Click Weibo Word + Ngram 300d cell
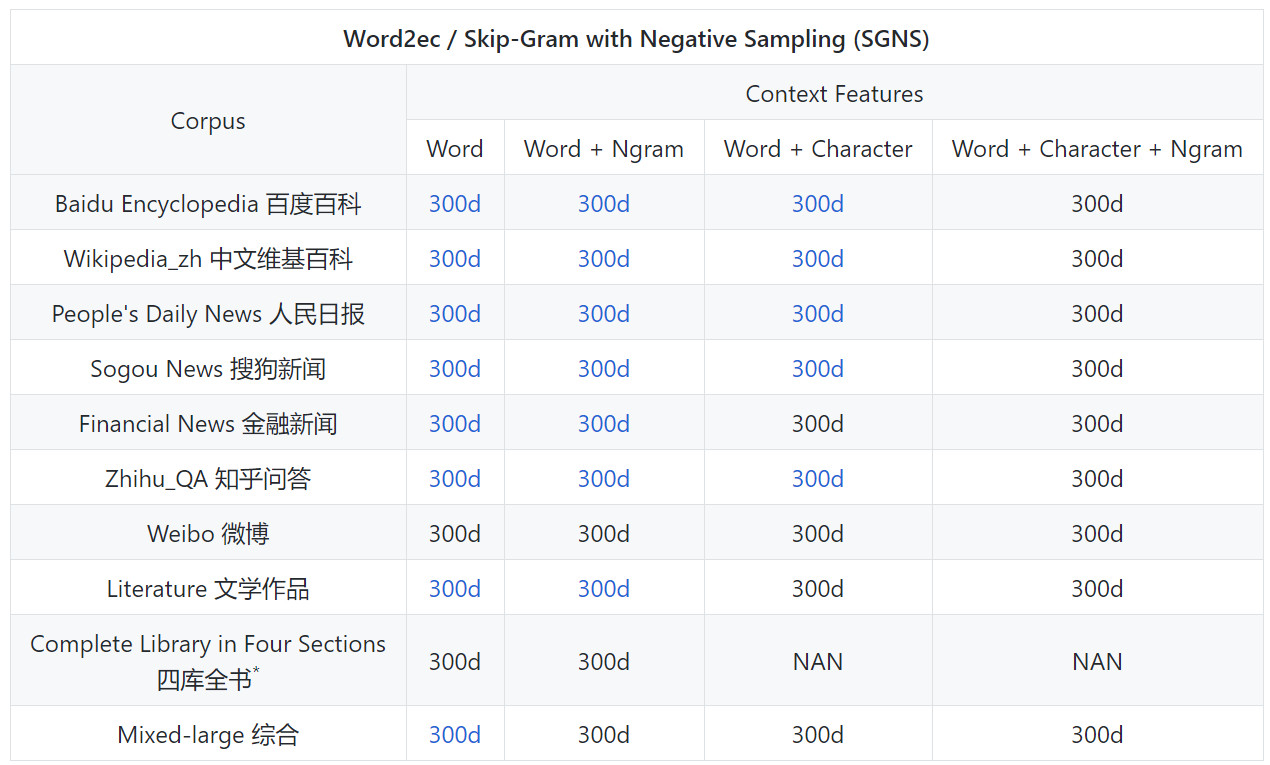This screenshot has width=1270, height=765. click(604, 534)
